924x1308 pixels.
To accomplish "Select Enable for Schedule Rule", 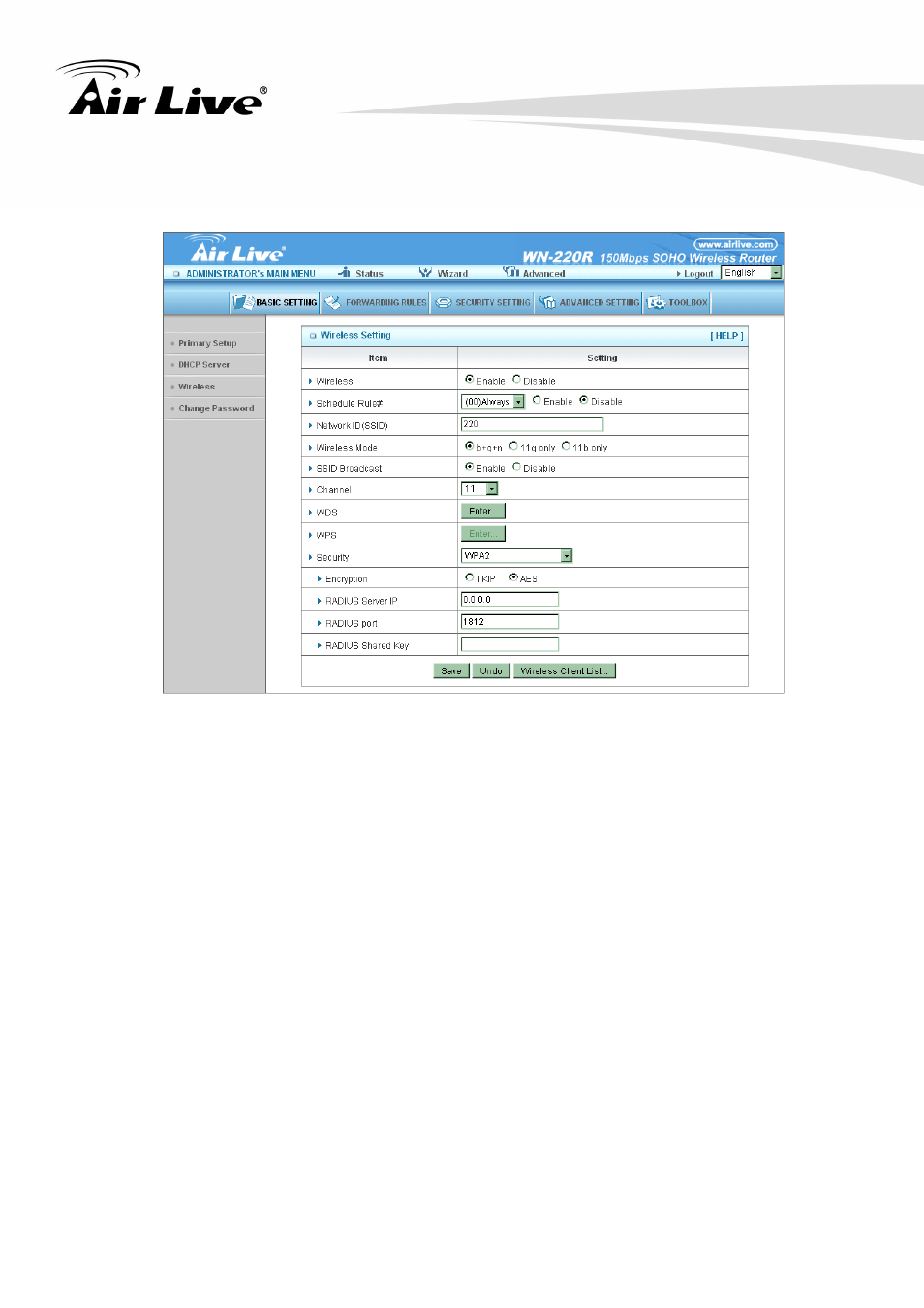I will (537, 400).
